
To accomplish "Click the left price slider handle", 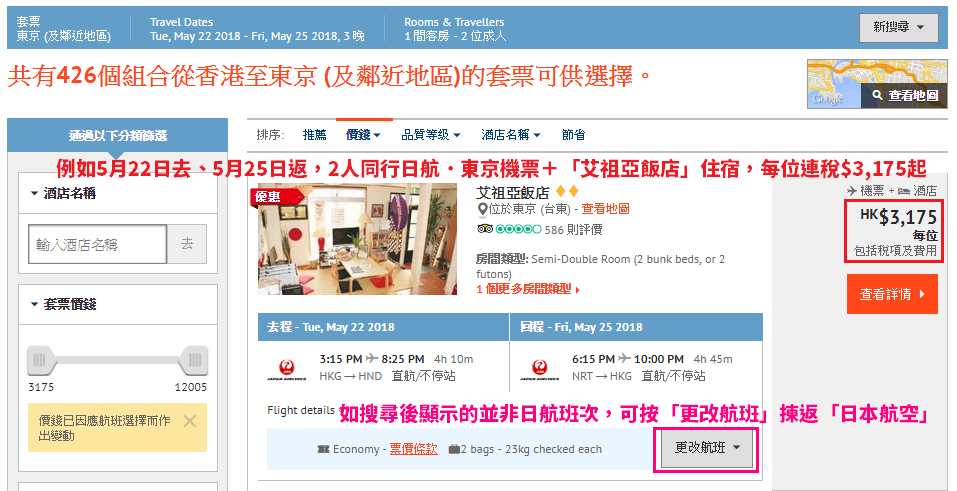I will 40,360.
